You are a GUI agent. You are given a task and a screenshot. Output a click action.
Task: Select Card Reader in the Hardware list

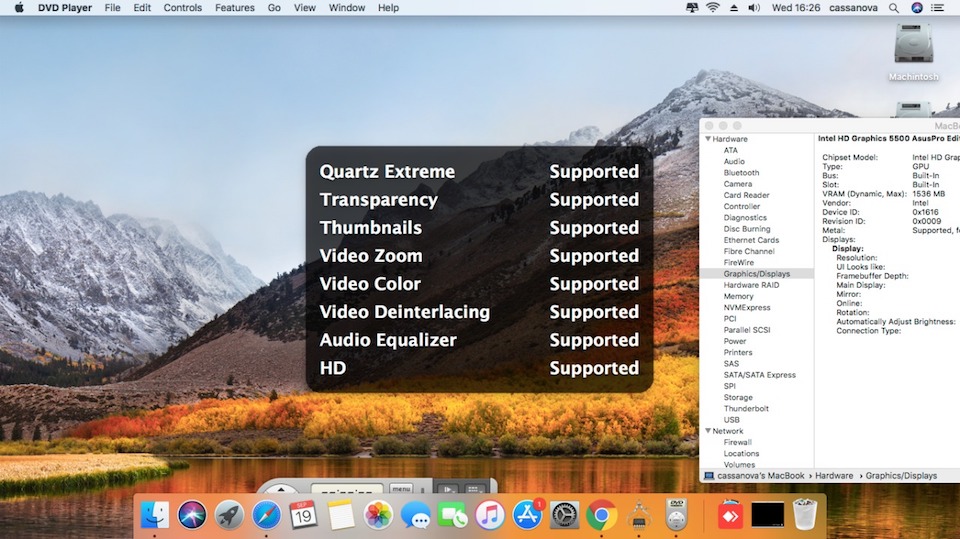(x=746, y=195)
